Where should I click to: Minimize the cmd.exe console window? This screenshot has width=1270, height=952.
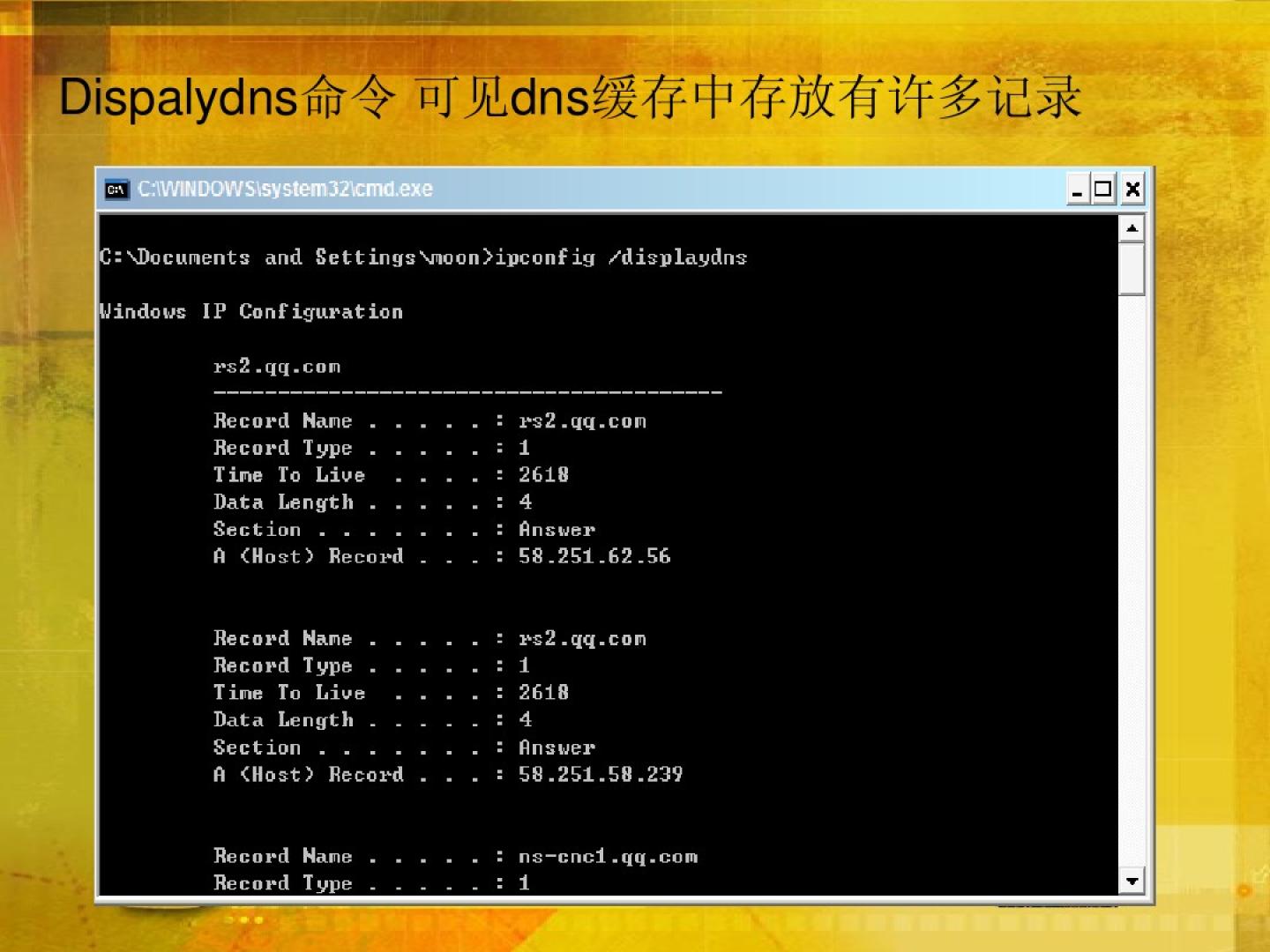1077,190
